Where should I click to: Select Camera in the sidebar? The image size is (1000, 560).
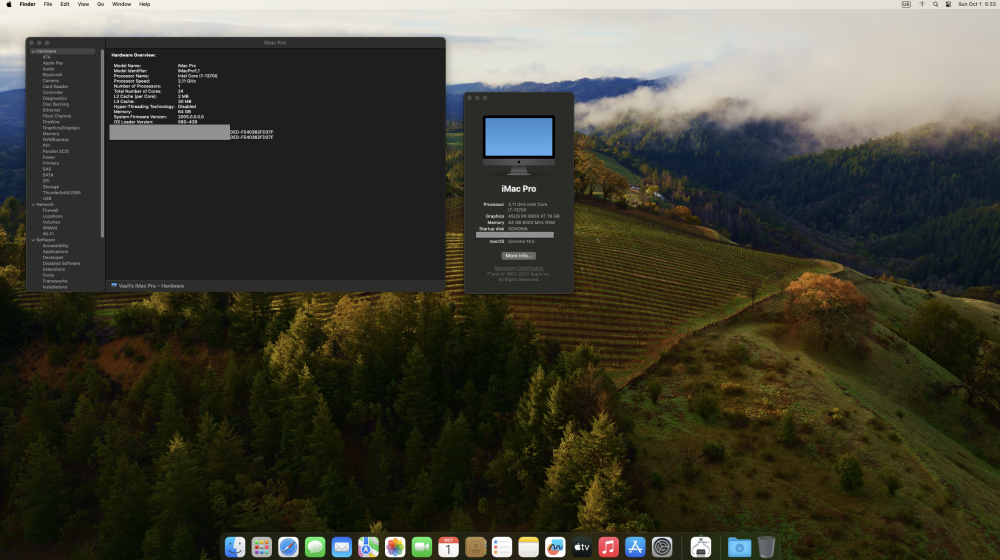tap(50, 80)
